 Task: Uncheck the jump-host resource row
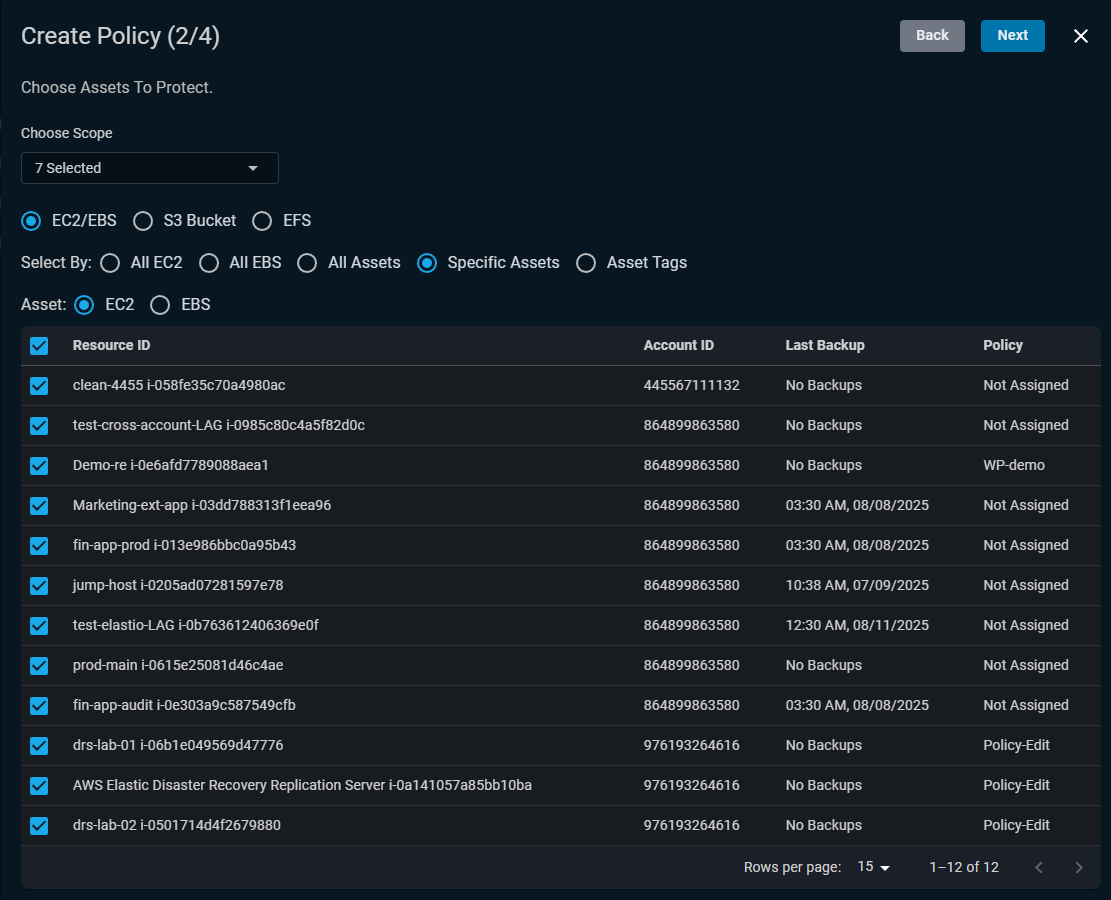[x=38, y=585]
